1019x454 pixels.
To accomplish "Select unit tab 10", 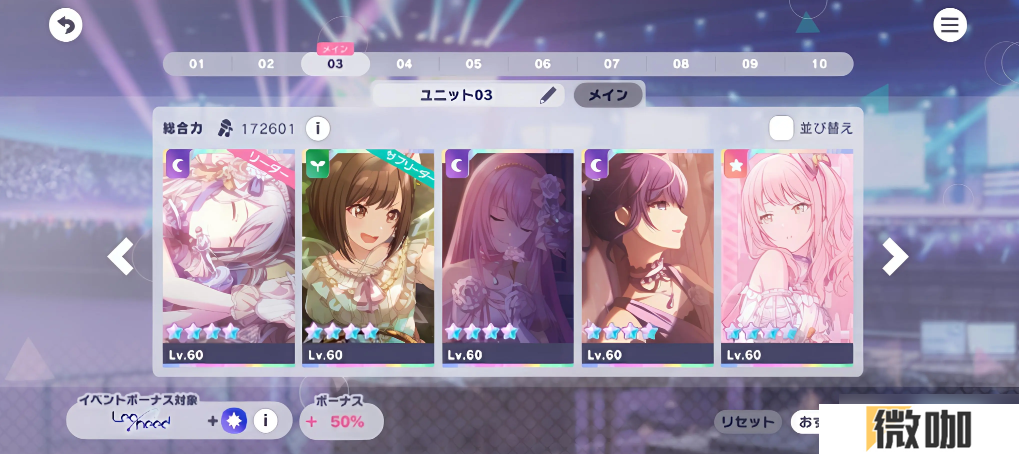I will (x=819, y=64).
